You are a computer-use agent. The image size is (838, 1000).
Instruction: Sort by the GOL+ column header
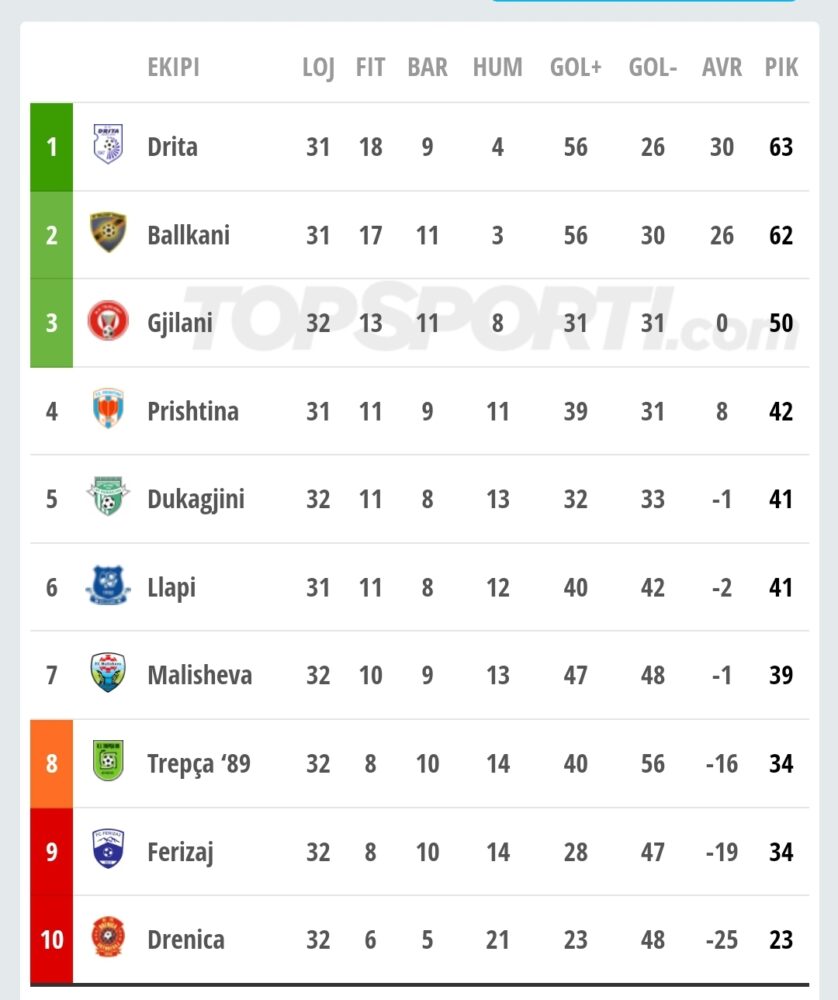(x=575, y=67)
